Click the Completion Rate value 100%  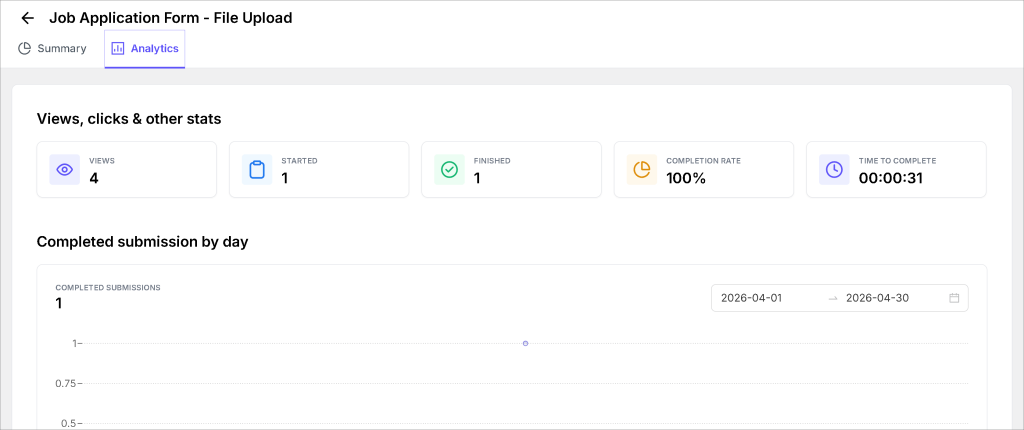(x=686, y=178)
